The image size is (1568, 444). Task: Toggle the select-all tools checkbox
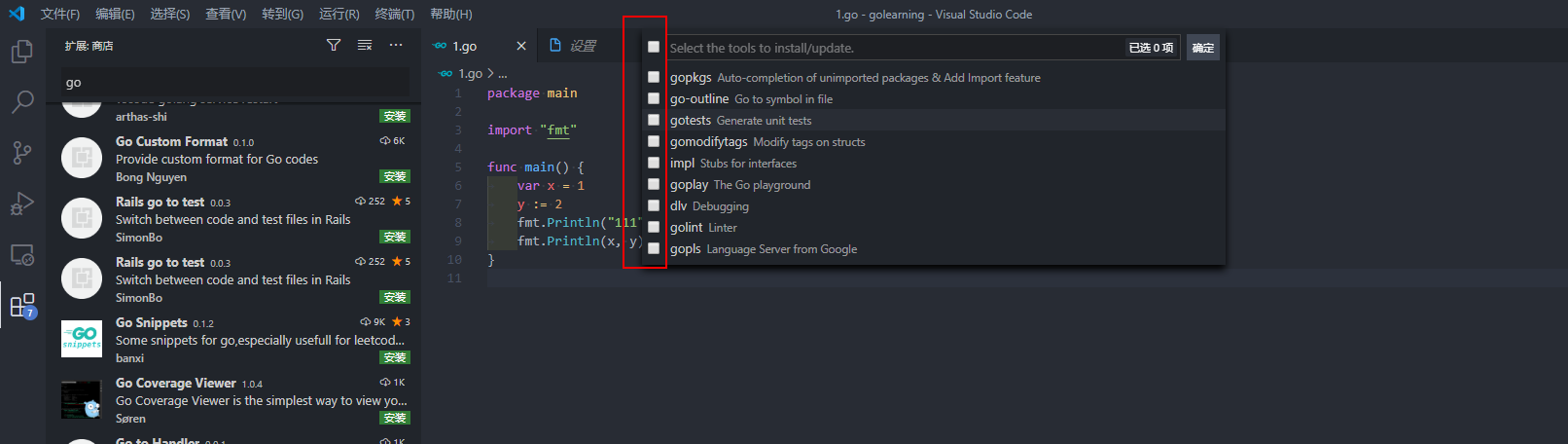[x=654, y=47]
